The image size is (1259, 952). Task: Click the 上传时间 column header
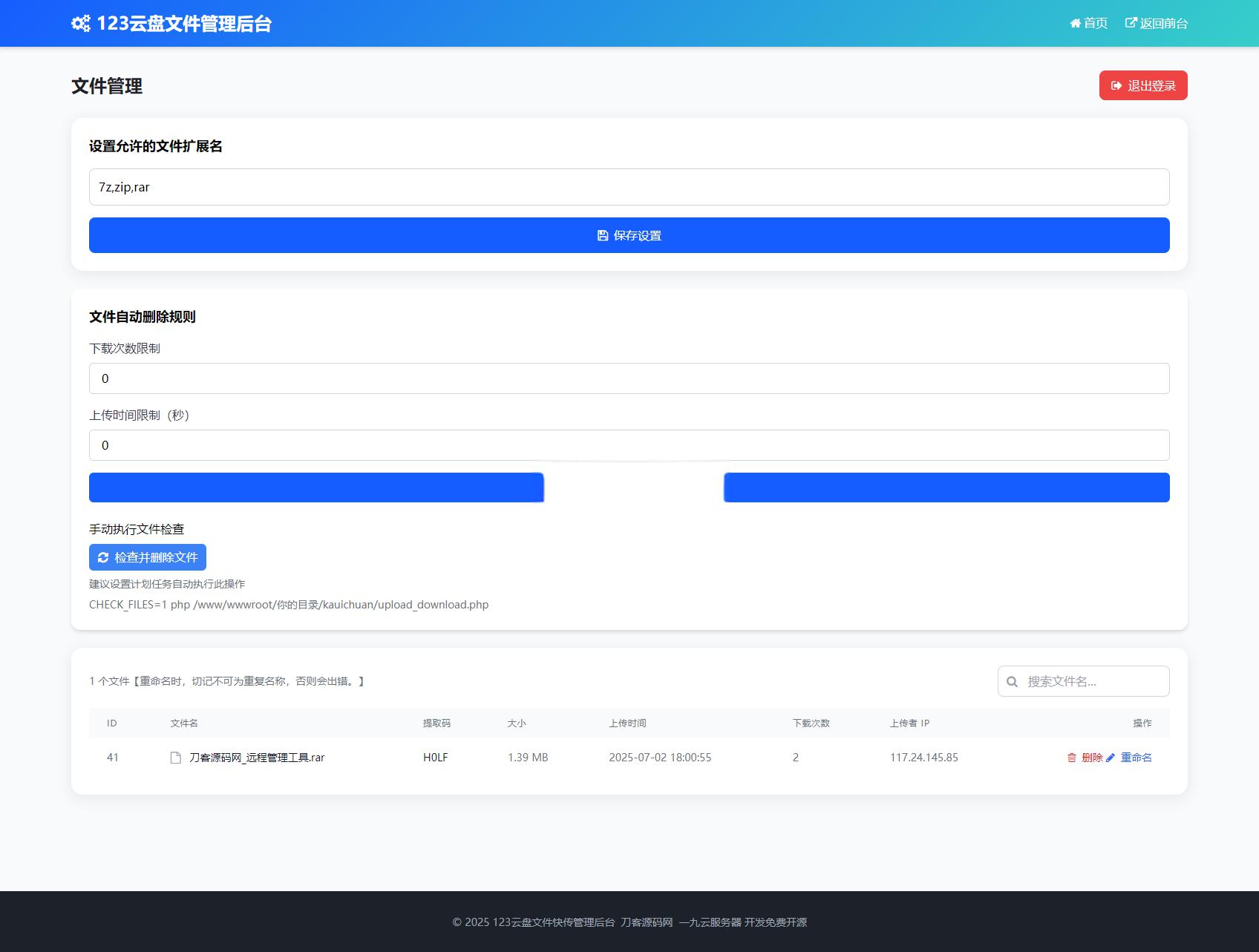pos(627,723)
